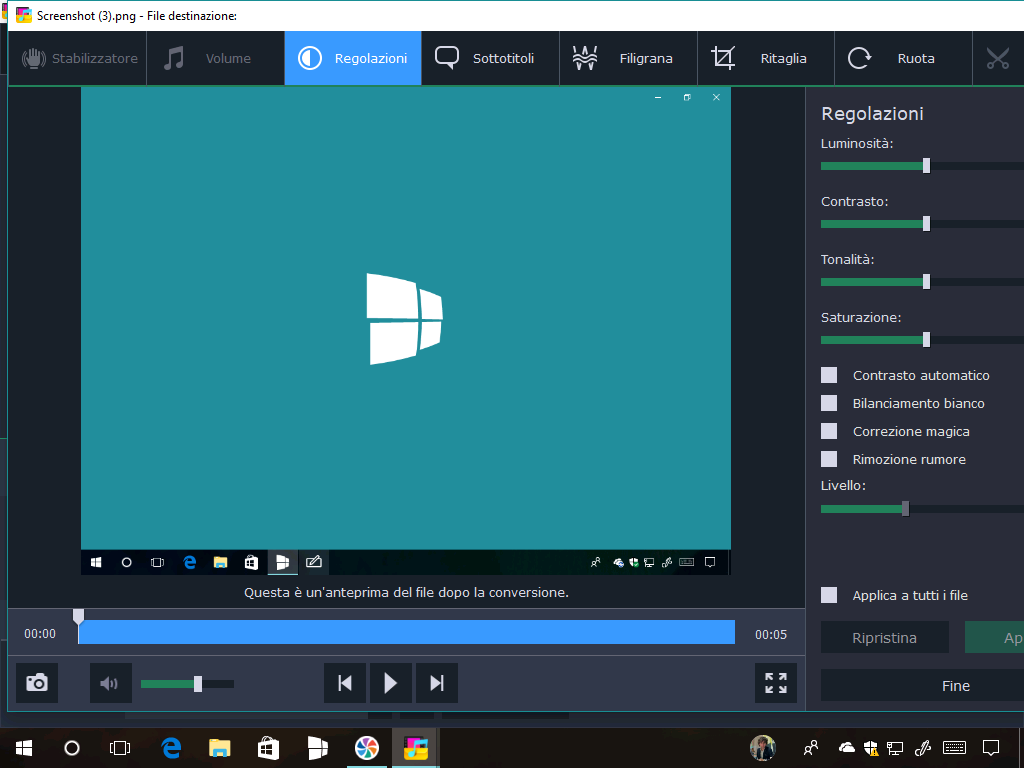Mute audio with the speaker icon
1024x768 pixels.
click(110, 683)
